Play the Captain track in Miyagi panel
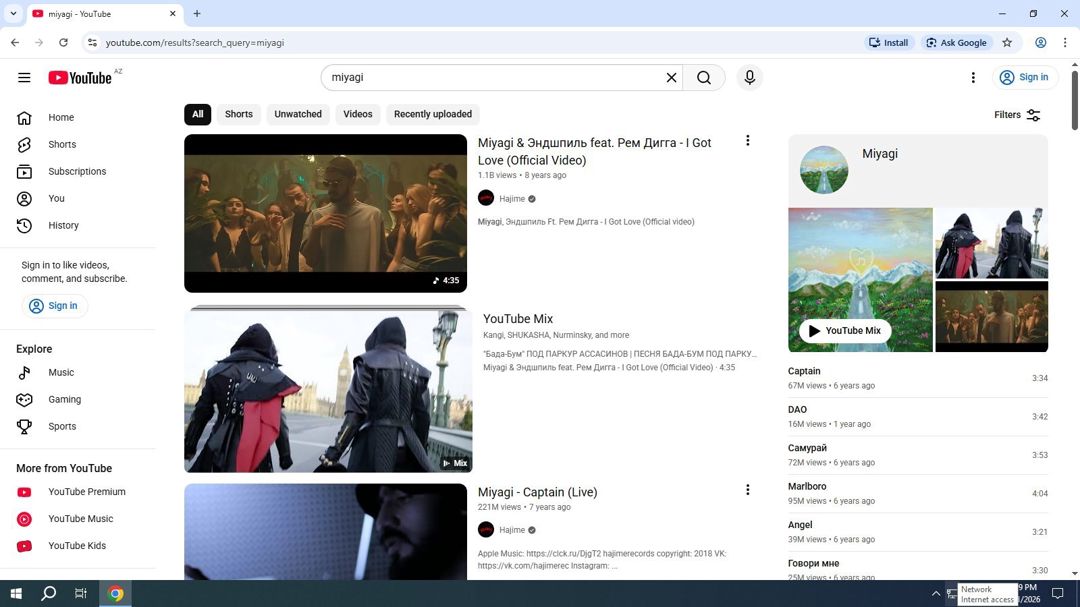This screenshot has height=607, width=1080. (x=918, y=378)
